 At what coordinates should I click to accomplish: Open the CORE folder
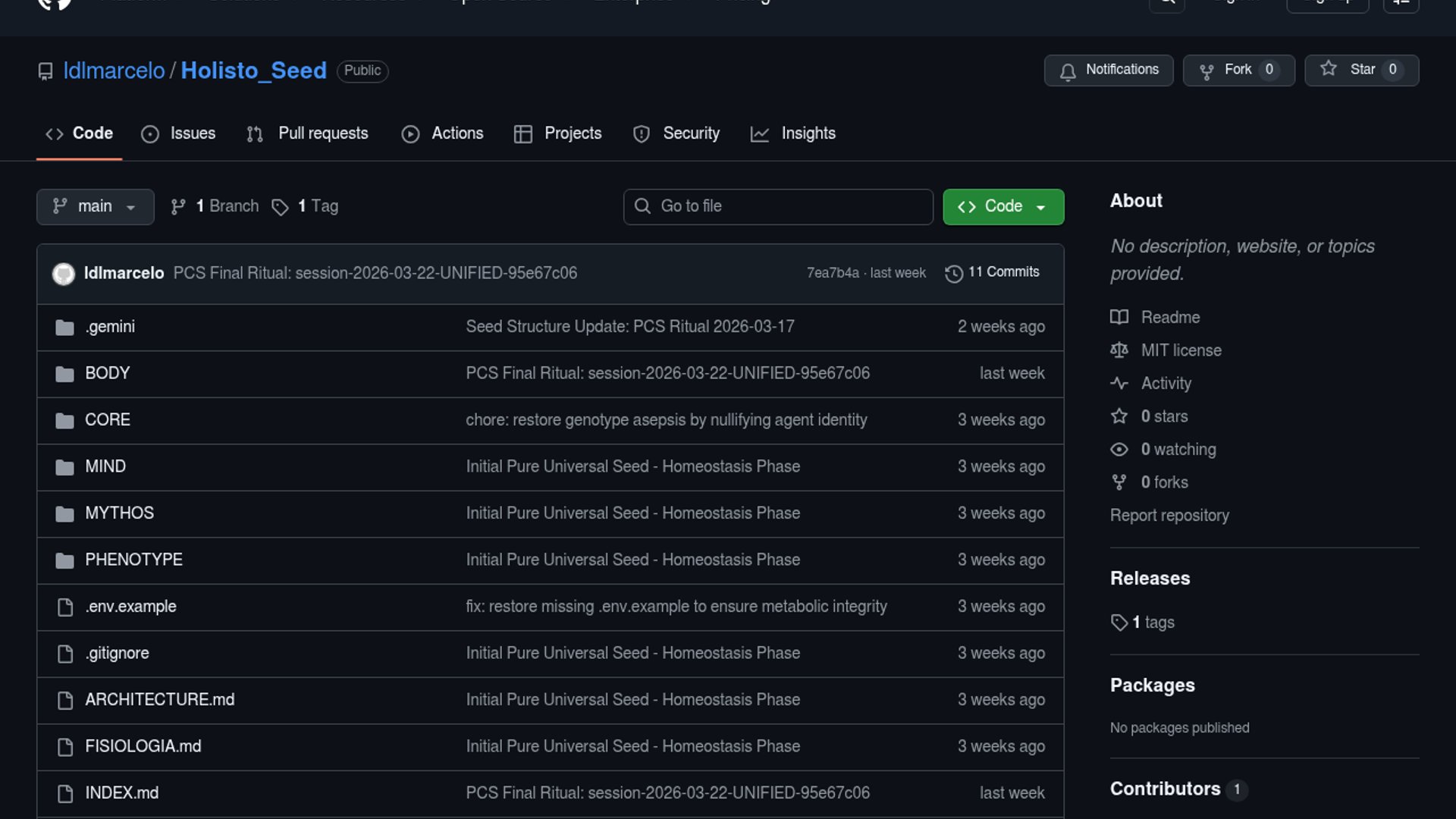pyautogui.click(x=108, y=420)
